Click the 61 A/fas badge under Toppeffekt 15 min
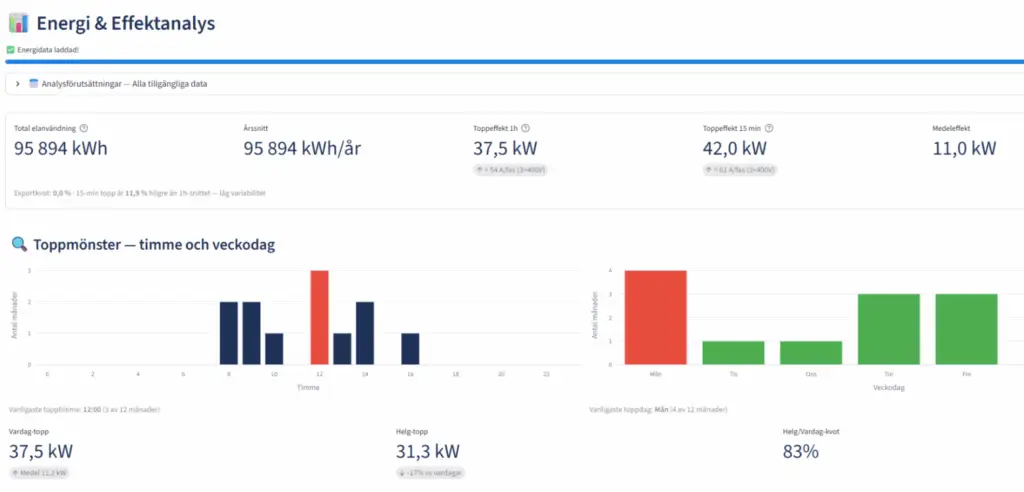The image size is (1024, 492). click(740, 170)
